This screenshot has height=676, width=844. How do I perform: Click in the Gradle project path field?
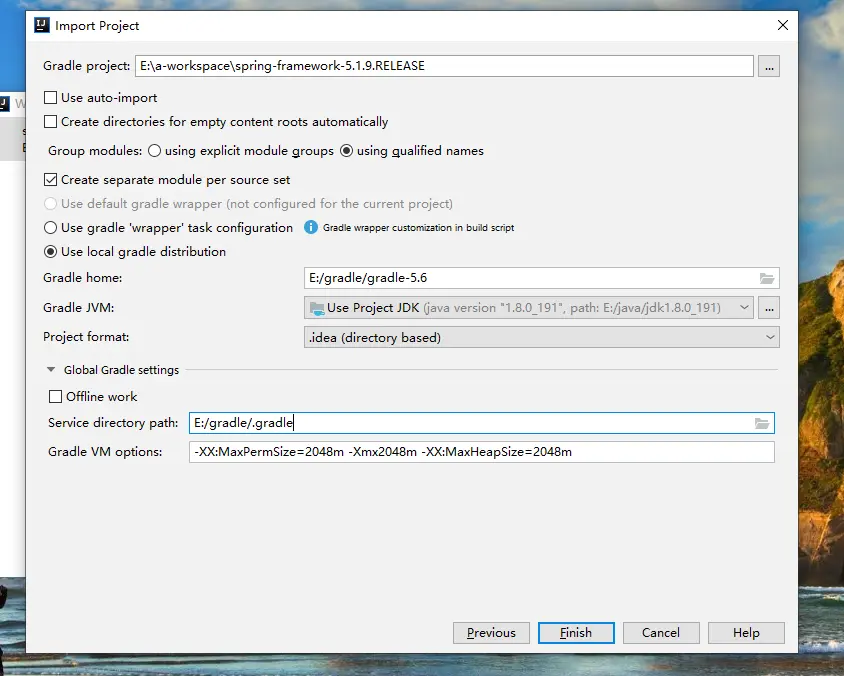pos(444,66)
